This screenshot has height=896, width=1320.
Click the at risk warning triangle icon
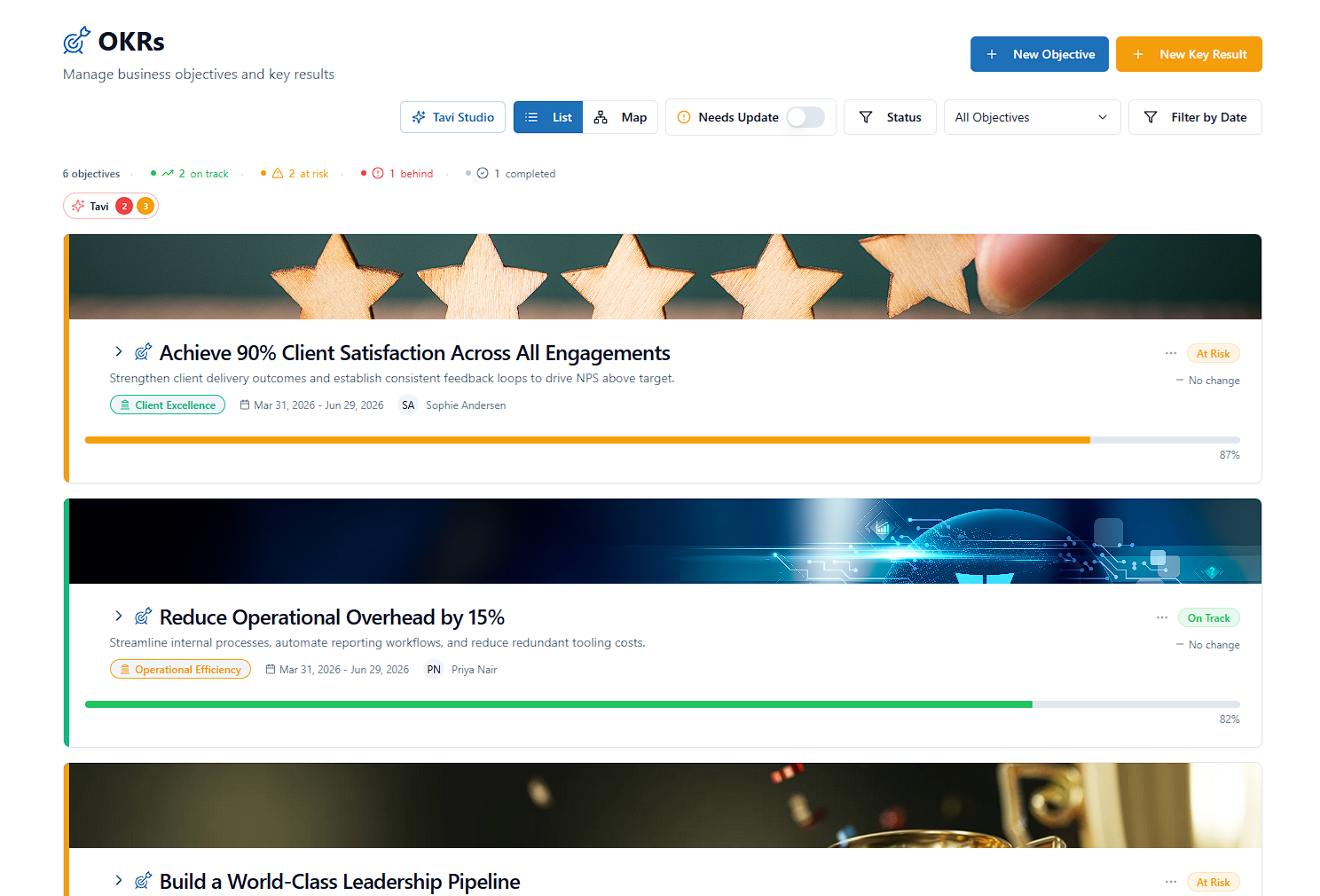pos(278,174)
